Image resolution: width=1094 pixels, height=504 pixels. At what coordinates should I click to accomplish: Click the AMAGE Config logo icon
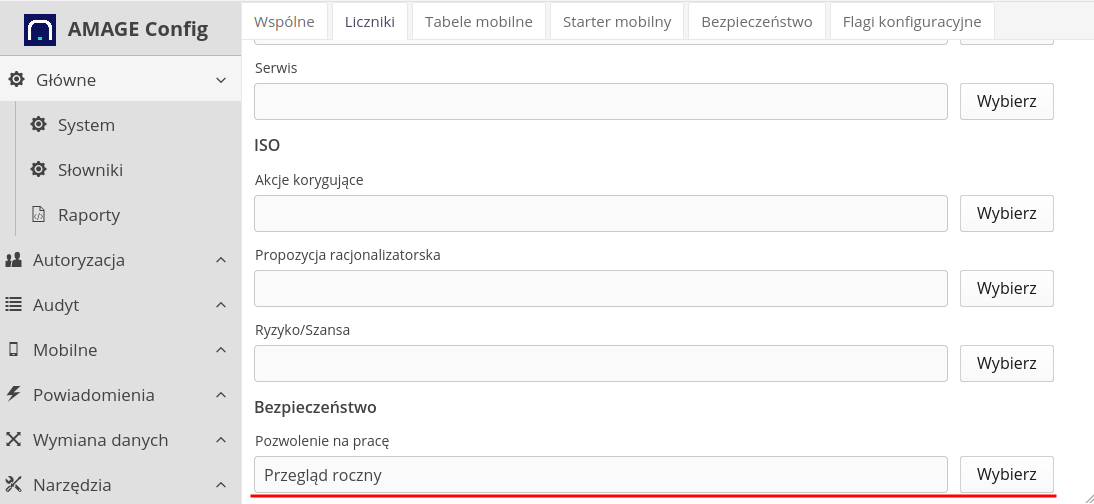(x=40, y=29)
